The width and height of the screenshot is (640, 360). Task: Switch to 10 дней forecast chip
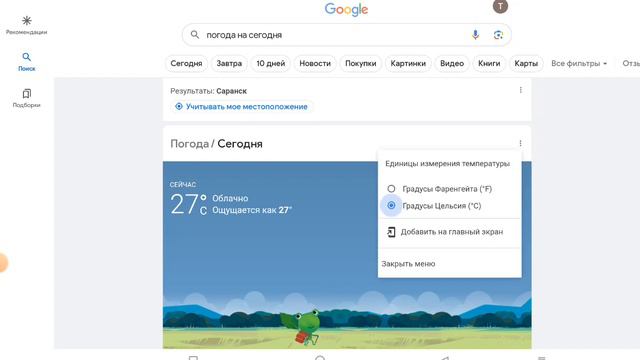[271, 64]
